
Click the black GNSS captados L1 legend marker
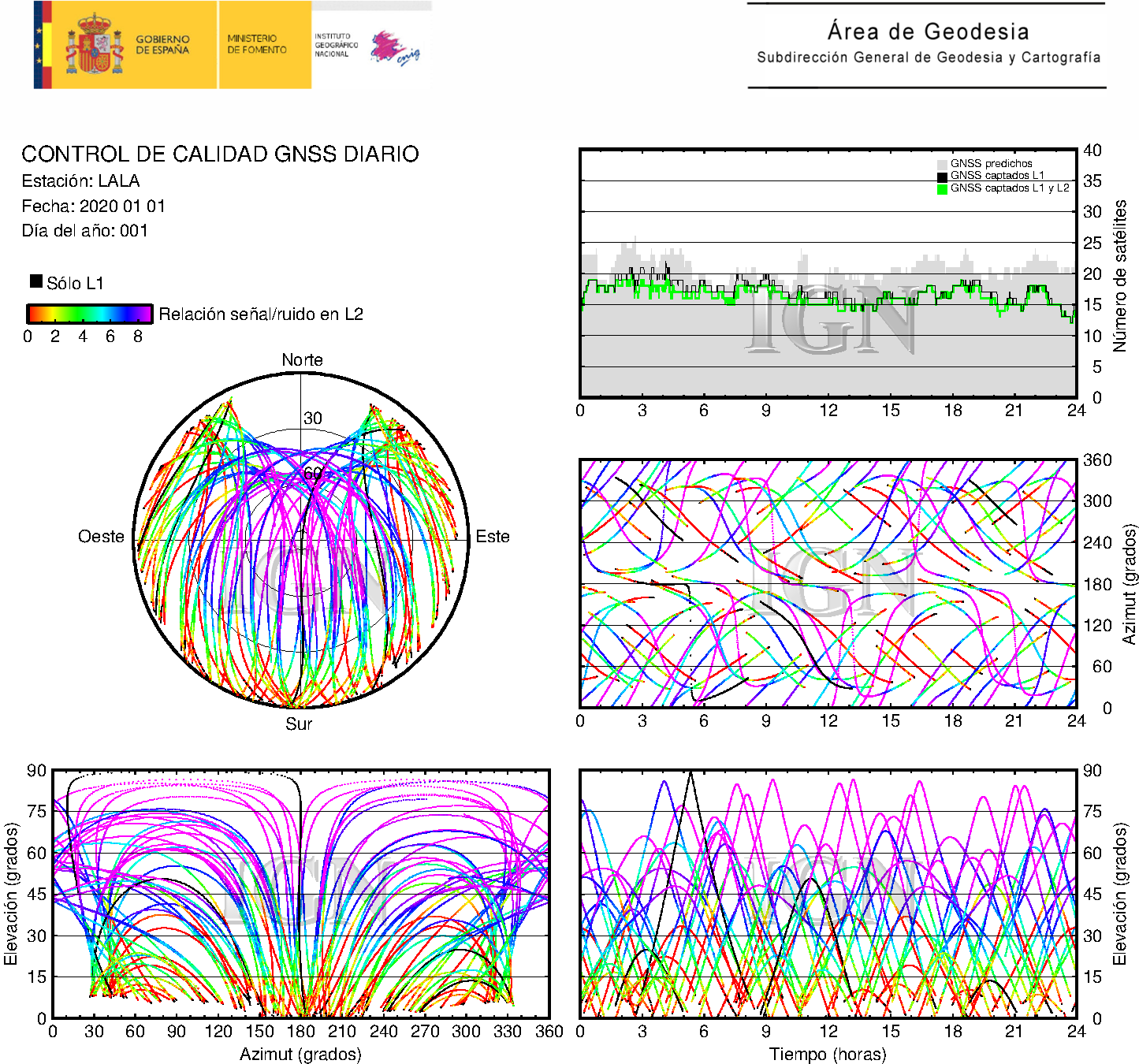[x=942, y=176]
